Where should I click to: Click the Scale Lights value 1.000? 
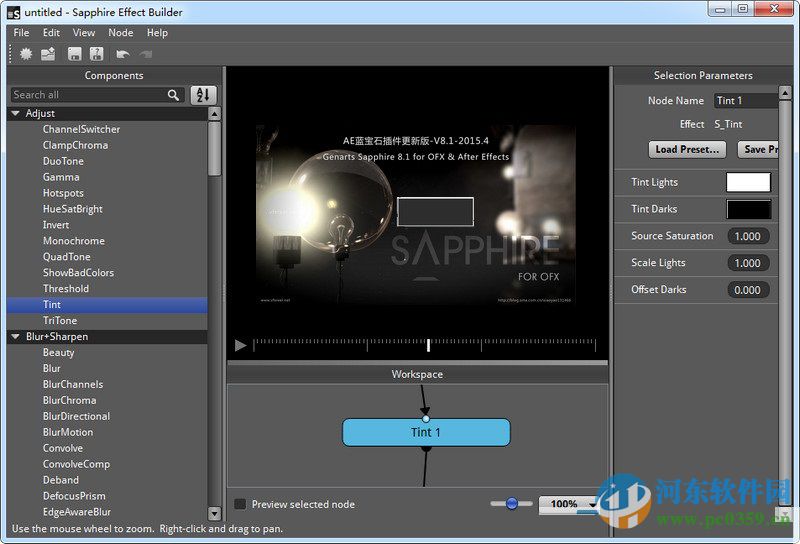[747, 263]
